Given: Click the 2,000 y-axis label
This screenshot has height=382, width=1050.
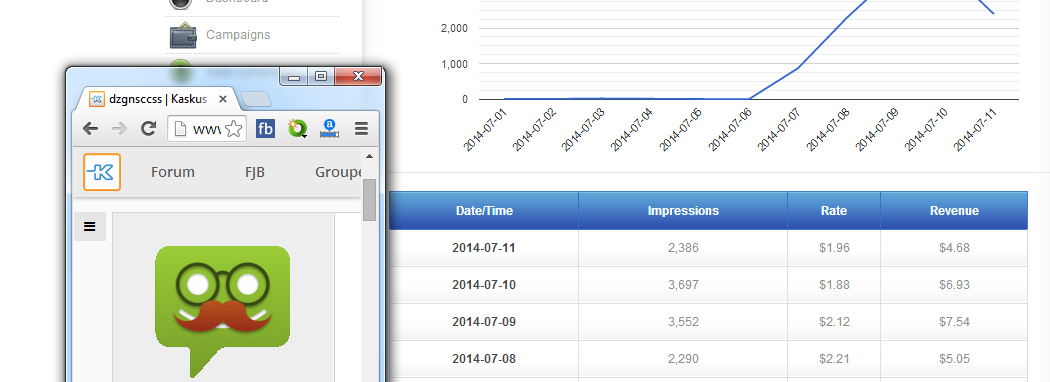Looking at the screenshot, I should tap(454, 29).
